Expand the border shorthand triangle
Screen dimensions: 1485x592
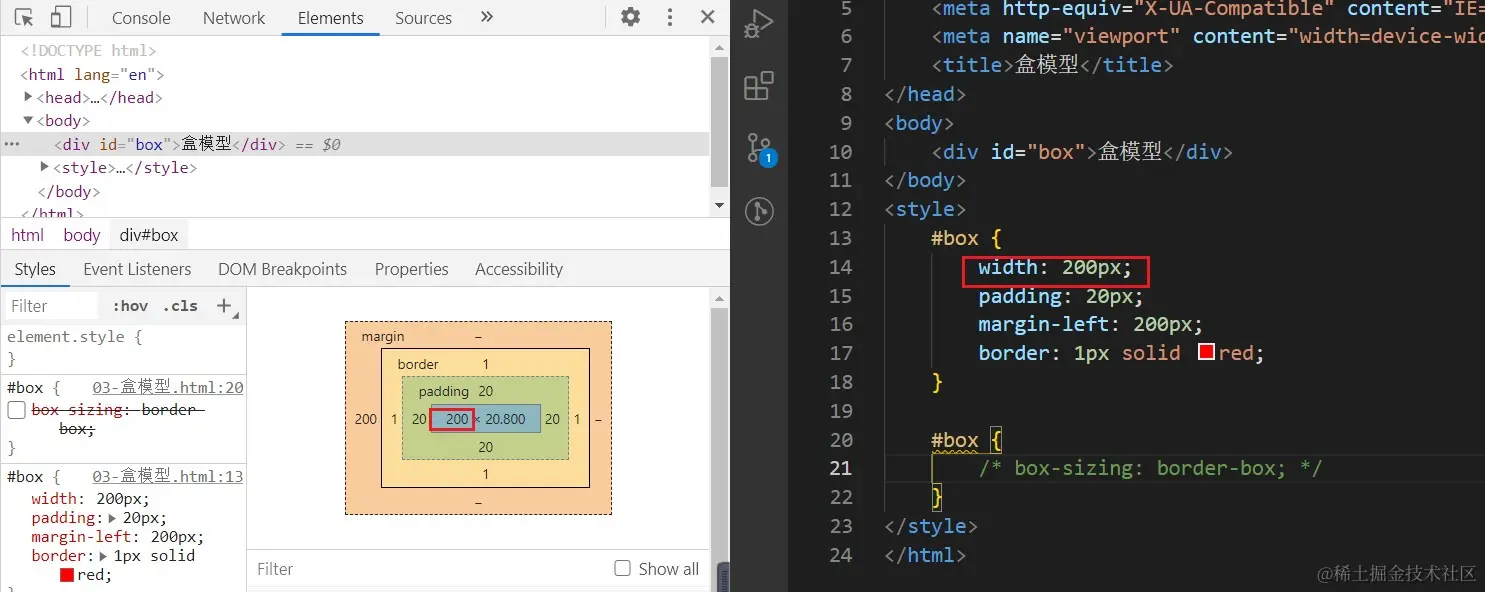coord(103,556)
